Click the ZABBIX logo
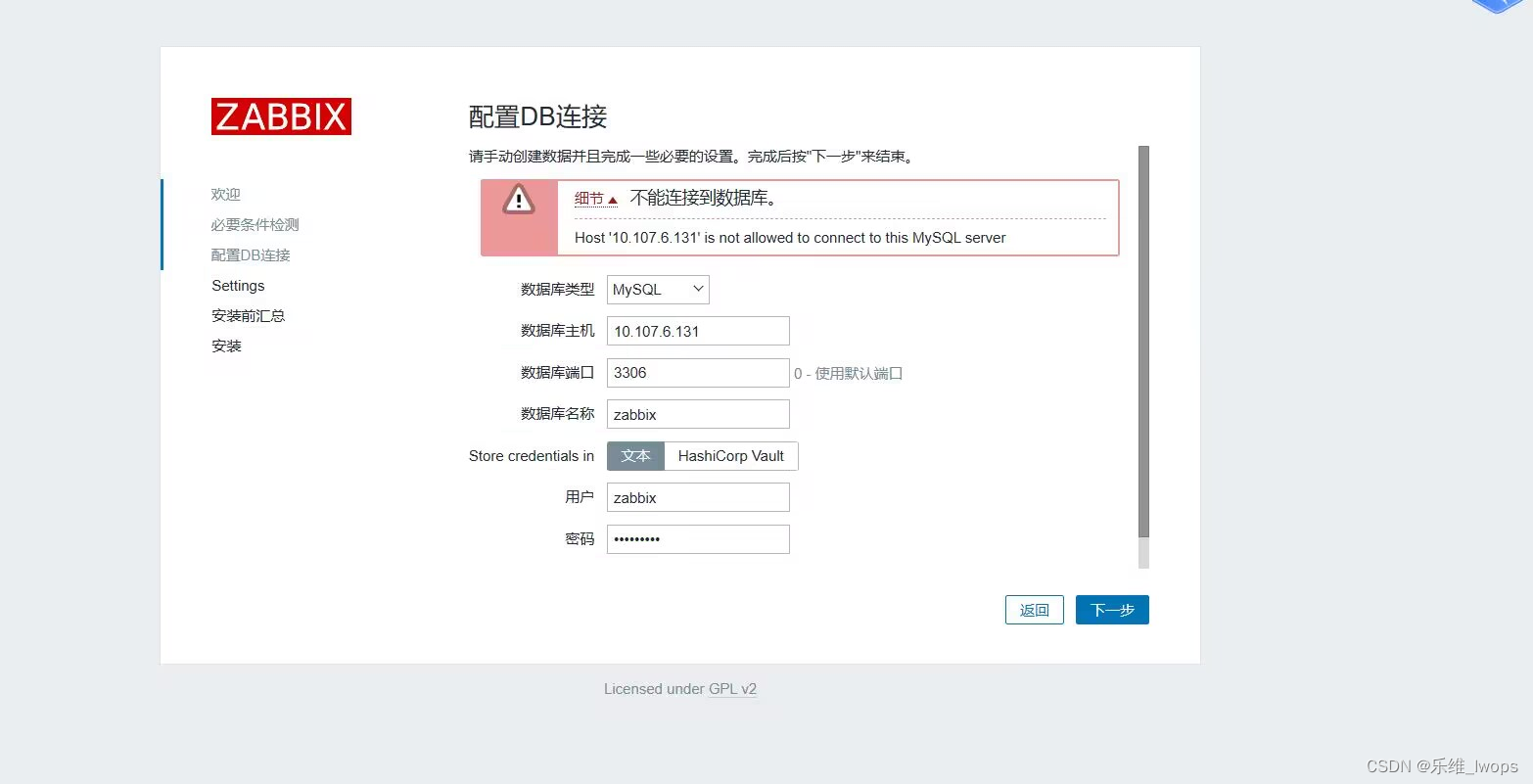The image size is (1533, 784). click(281, 116)
